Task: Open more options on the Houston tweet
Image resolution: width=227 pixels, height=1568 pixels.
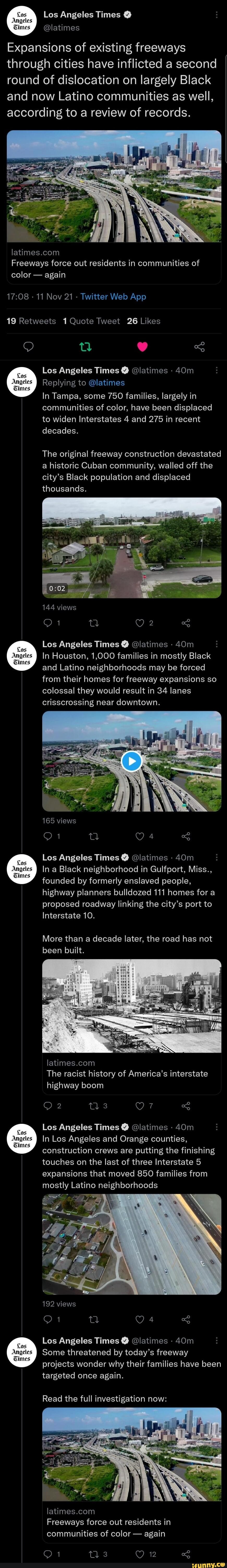Action: (217, 644)
